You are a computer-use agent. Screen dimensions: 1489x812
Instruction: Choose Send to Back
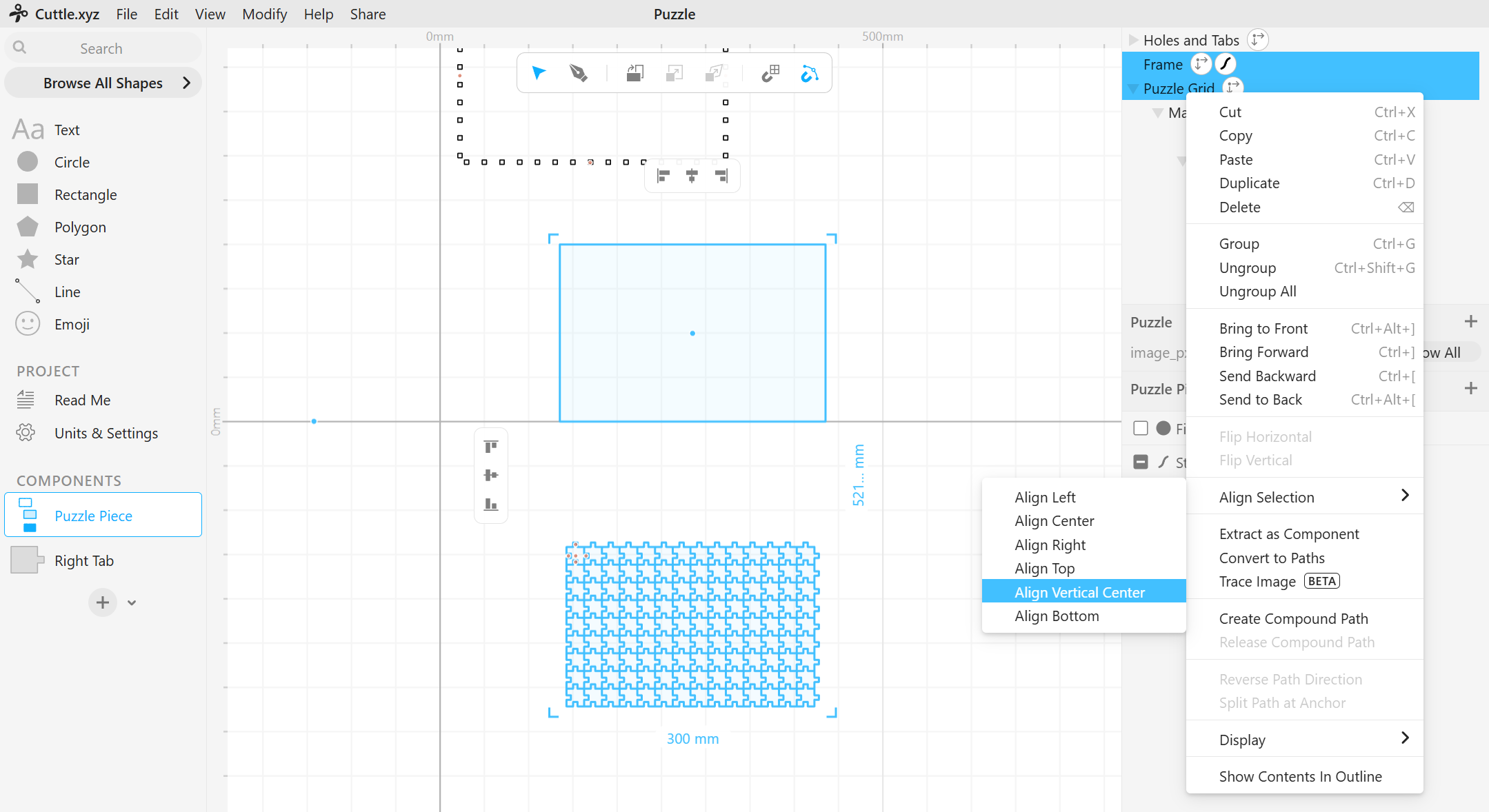[x=1304, y=399]
